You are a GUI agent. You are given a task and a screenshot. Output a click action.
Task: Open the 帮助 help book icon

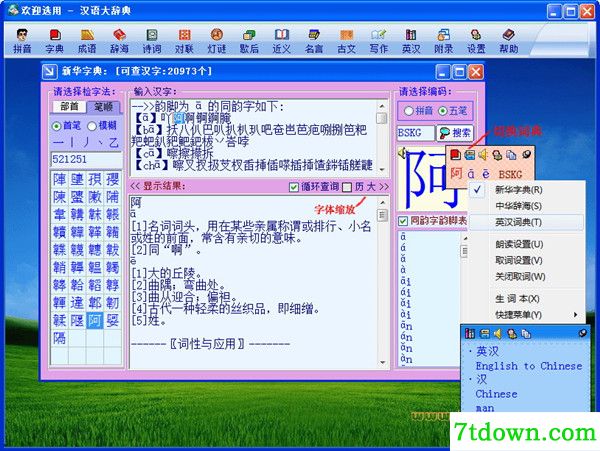(509, 41)
